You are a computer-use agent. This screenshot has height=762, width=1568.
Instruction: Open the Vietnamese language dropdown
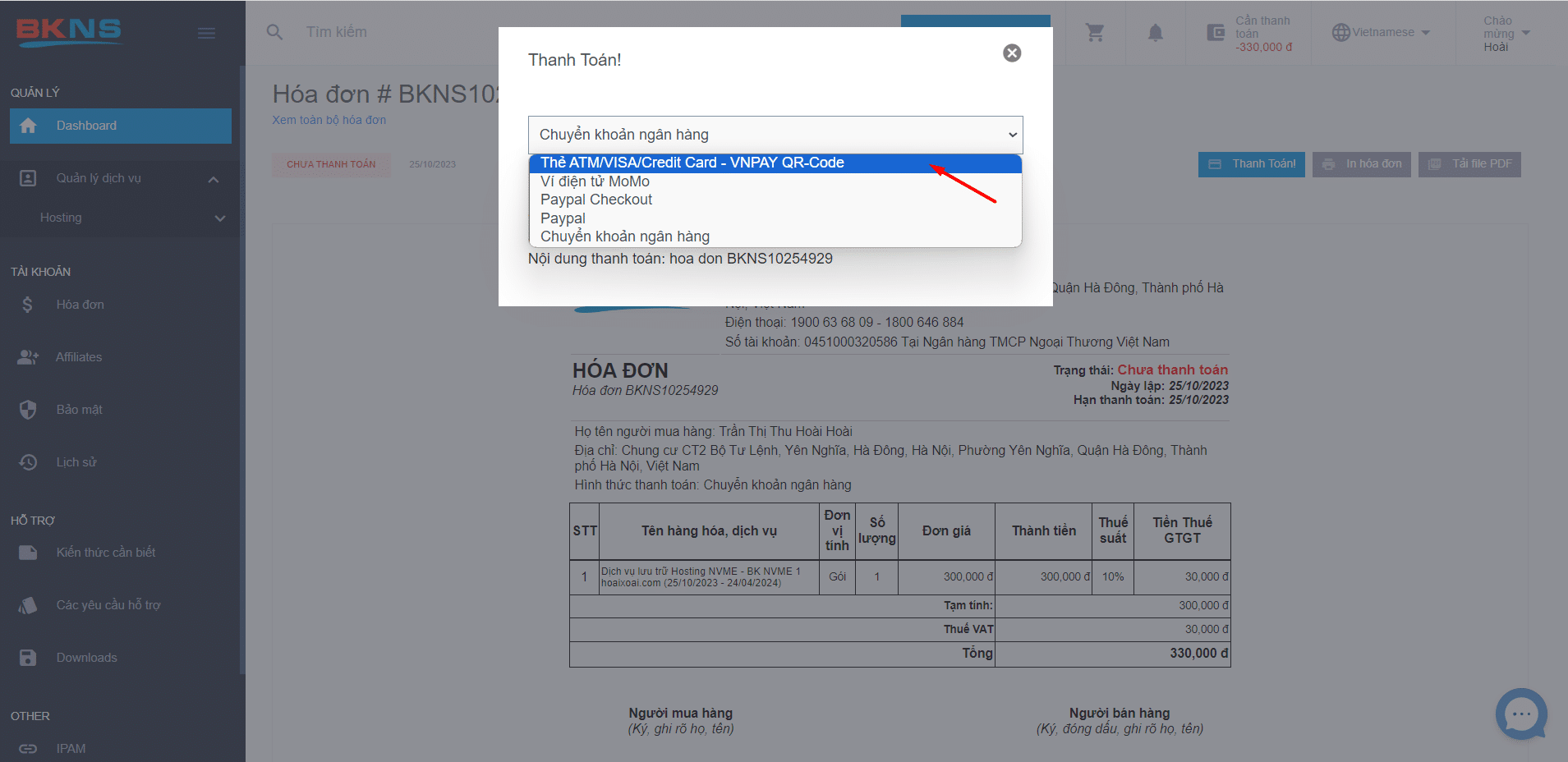[1382, 32]
